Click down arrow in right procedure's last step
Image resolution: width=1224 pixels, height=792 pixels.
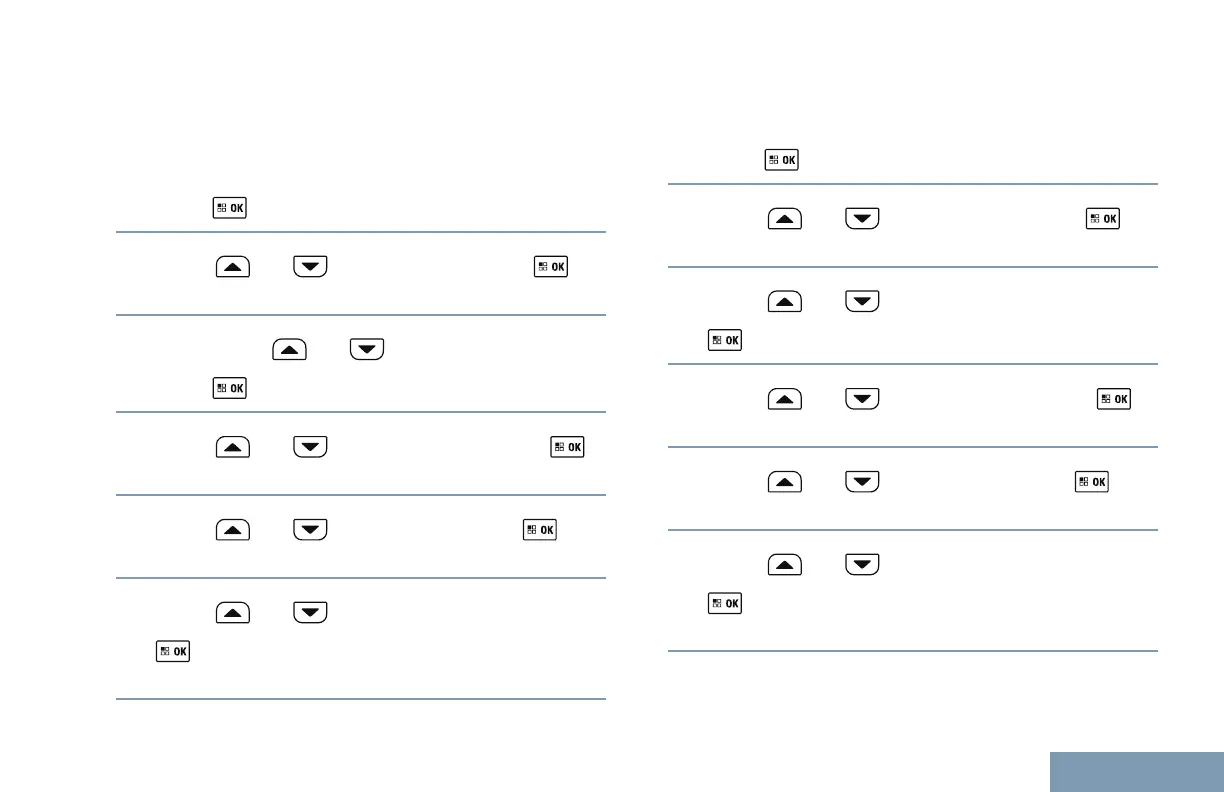pyautogui.click(x=862, y=566)
